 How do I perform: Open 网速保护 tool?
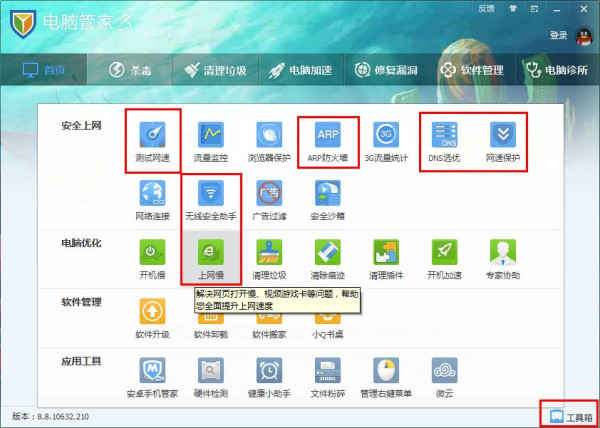point(503,141)
